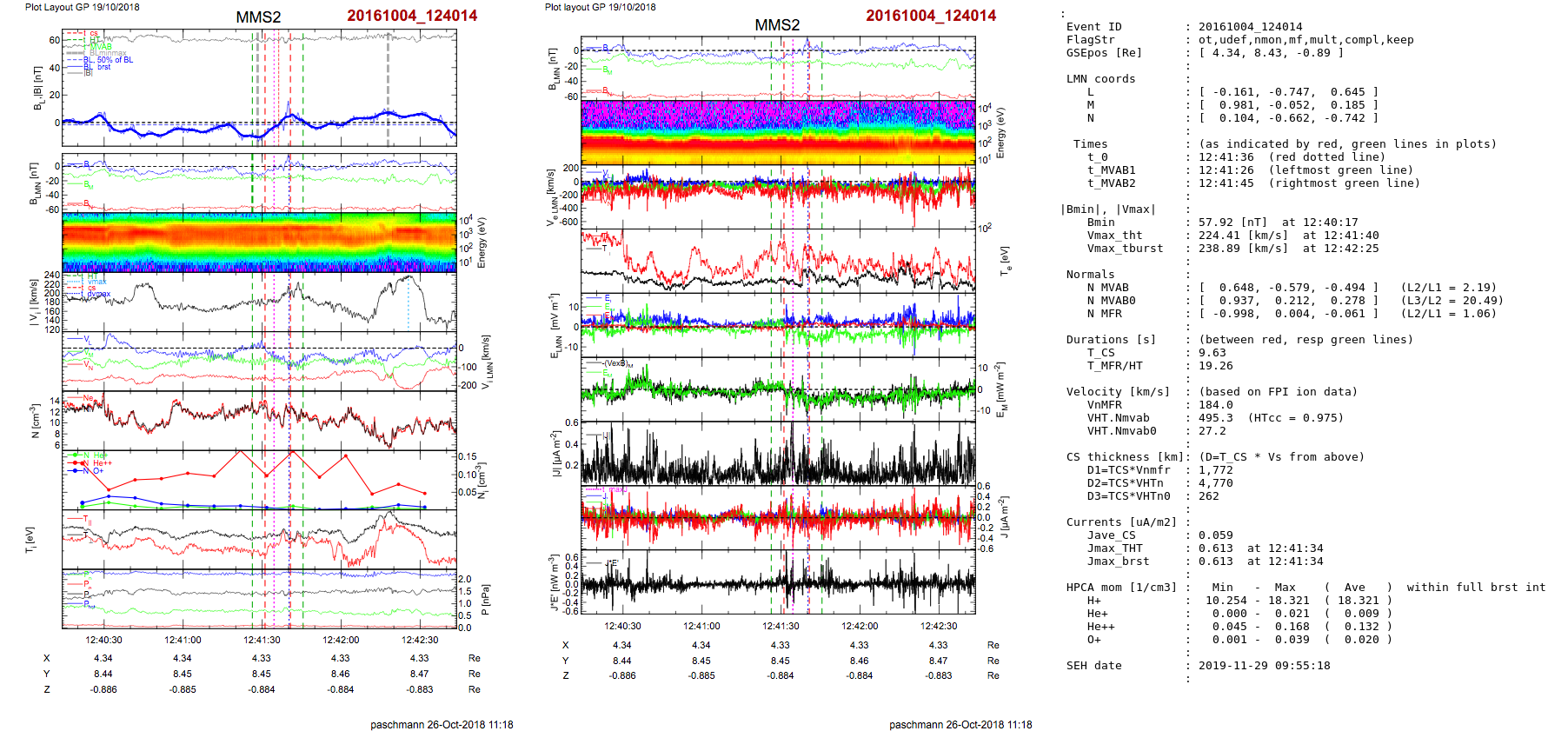Click the J*E' [nW m-3] axis label
The height and width of the screenshot is (731, 1568).
point(553,581)
